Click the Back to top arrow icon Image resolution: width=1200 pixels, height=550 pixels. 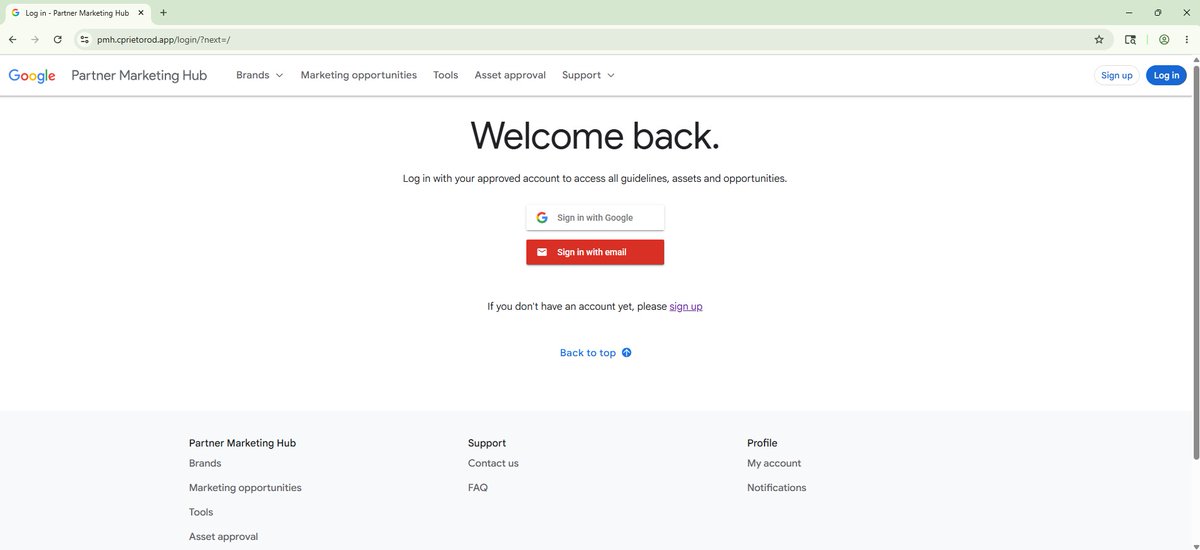(x=627, y=353)
